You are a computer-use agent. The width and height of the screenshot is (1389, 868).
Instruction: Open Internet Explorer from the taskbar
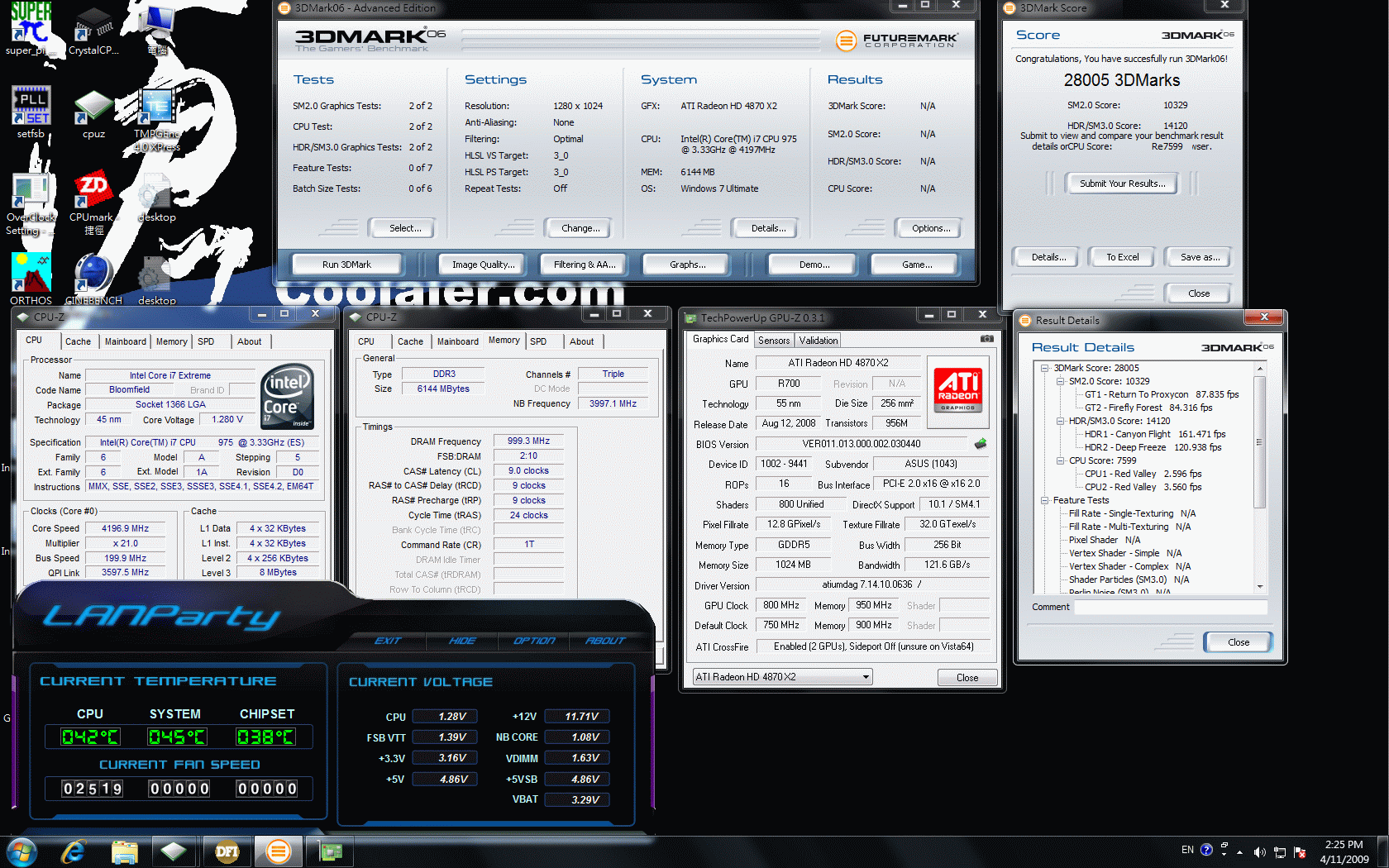[74, 851]
